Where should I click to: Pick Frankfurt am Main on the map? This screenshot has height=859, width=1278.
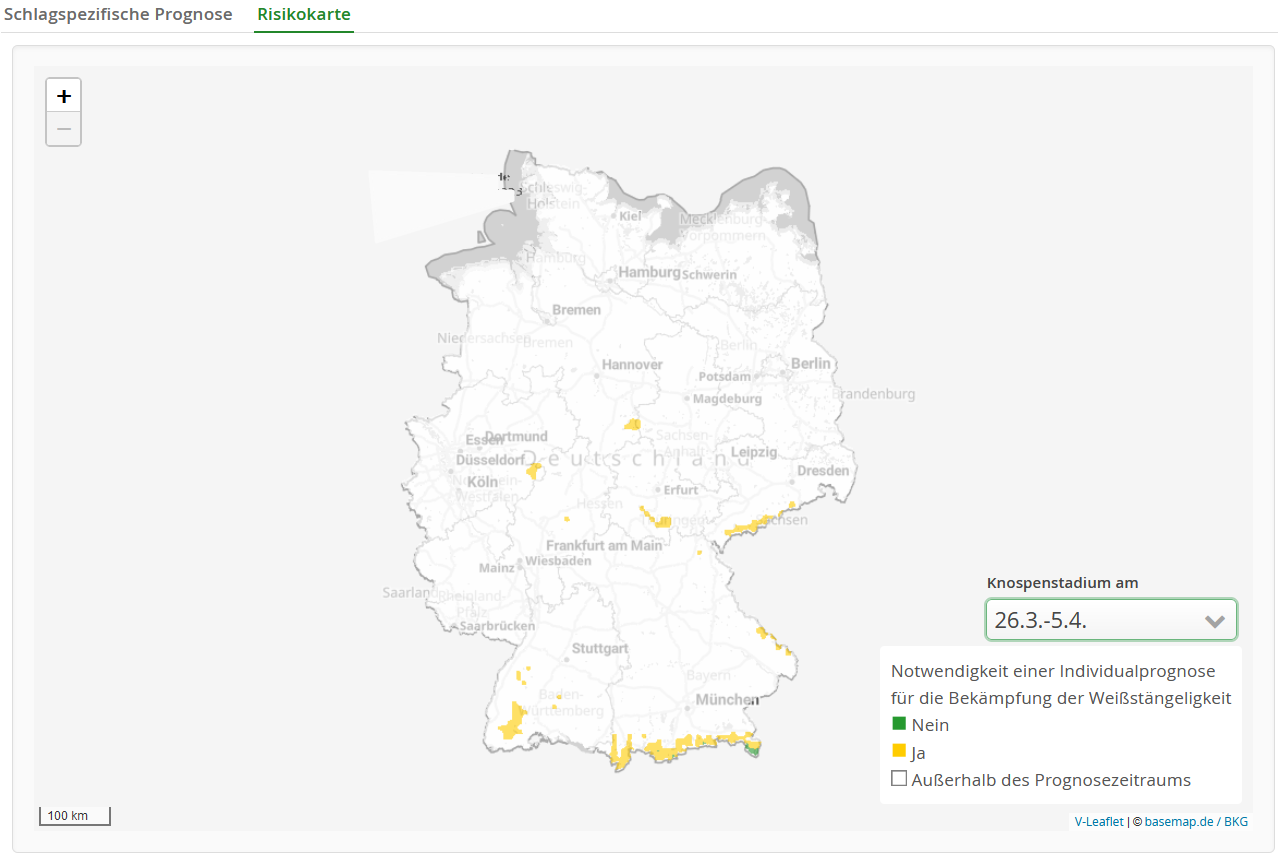604,545
